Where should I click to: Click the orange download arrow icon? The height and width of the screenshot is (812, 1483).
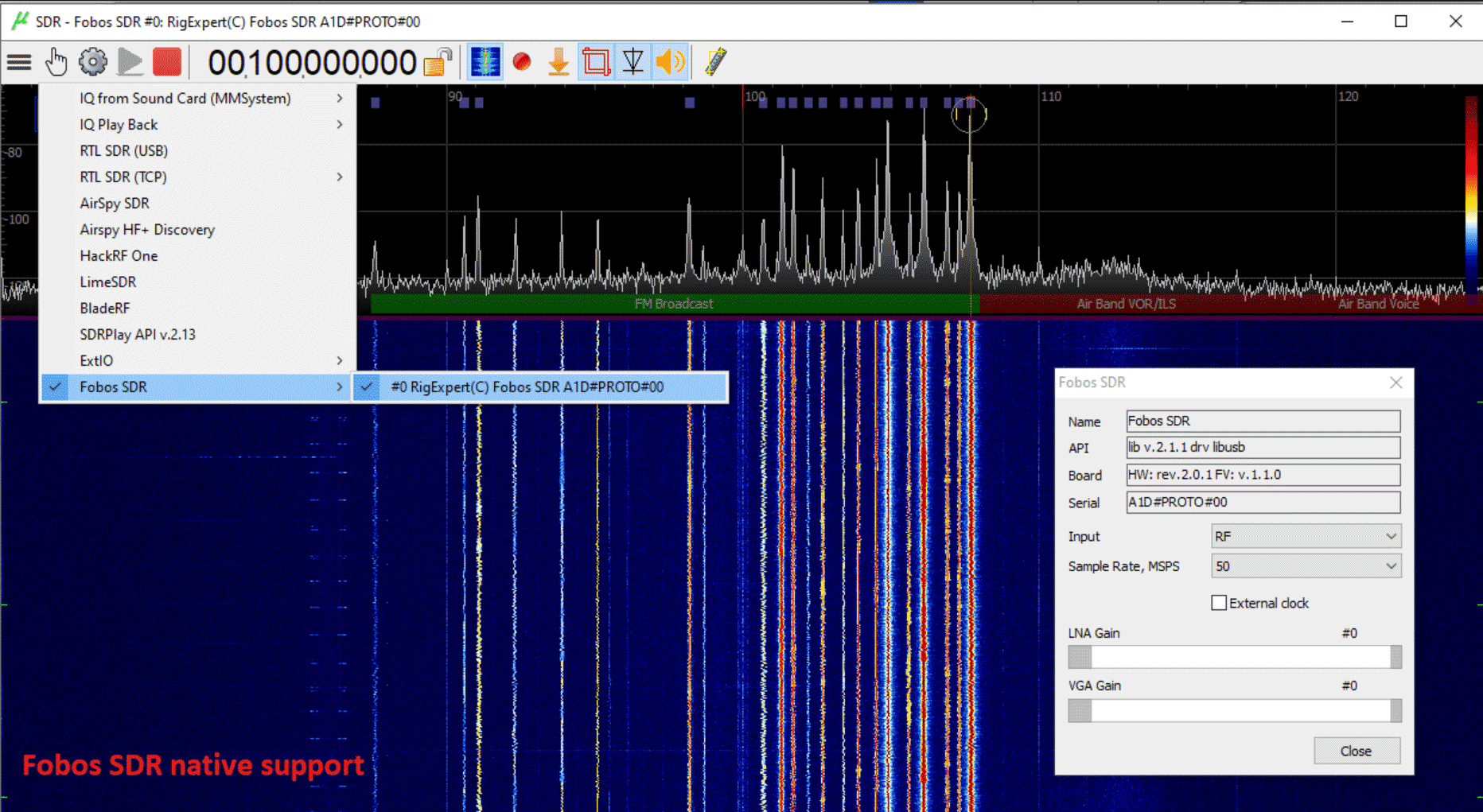[x=559, y=62]
